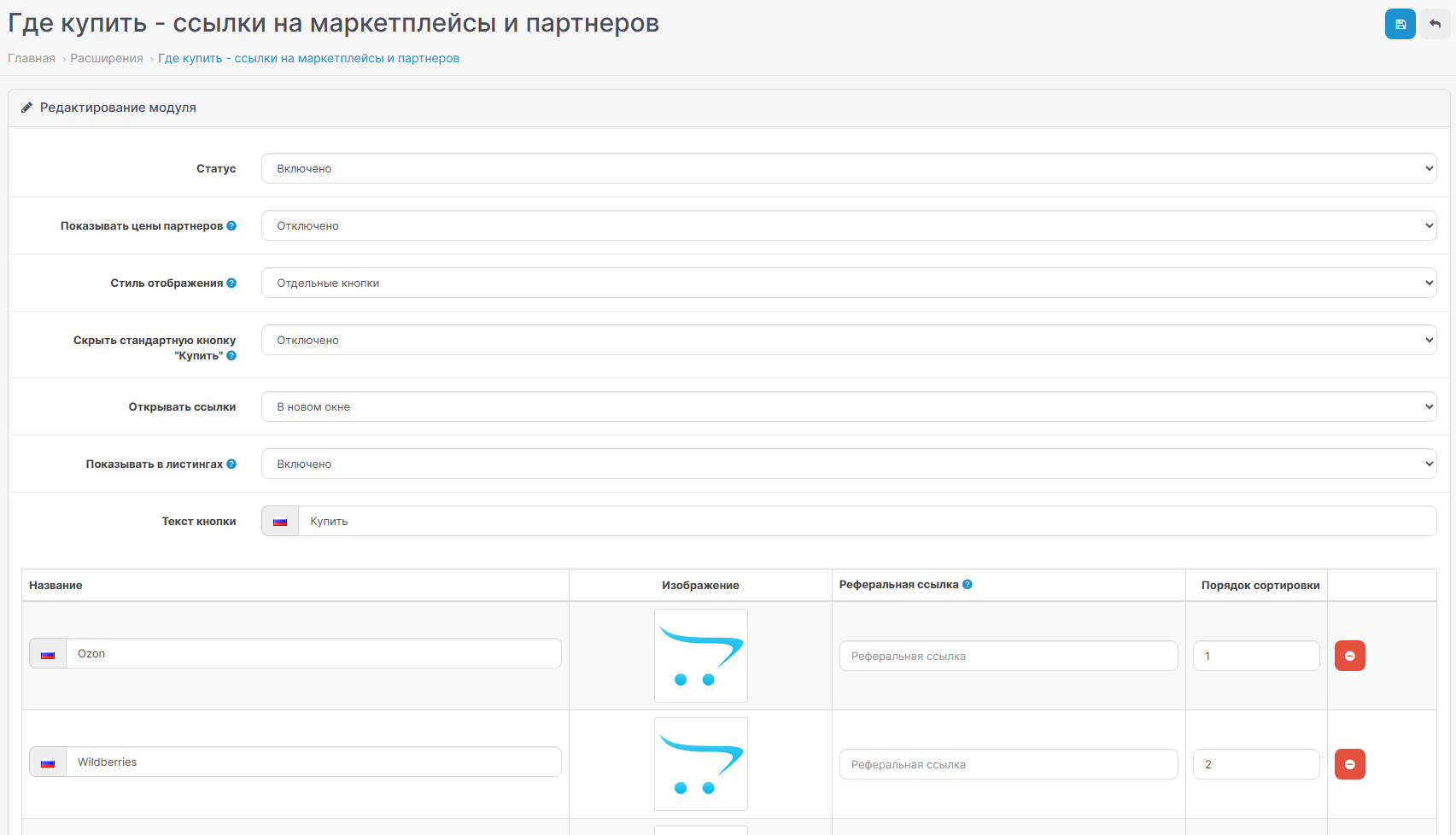Viewport: 1456px width, 835px height.
Task: Go to Главная breadcrumb link
Action: 32,58
